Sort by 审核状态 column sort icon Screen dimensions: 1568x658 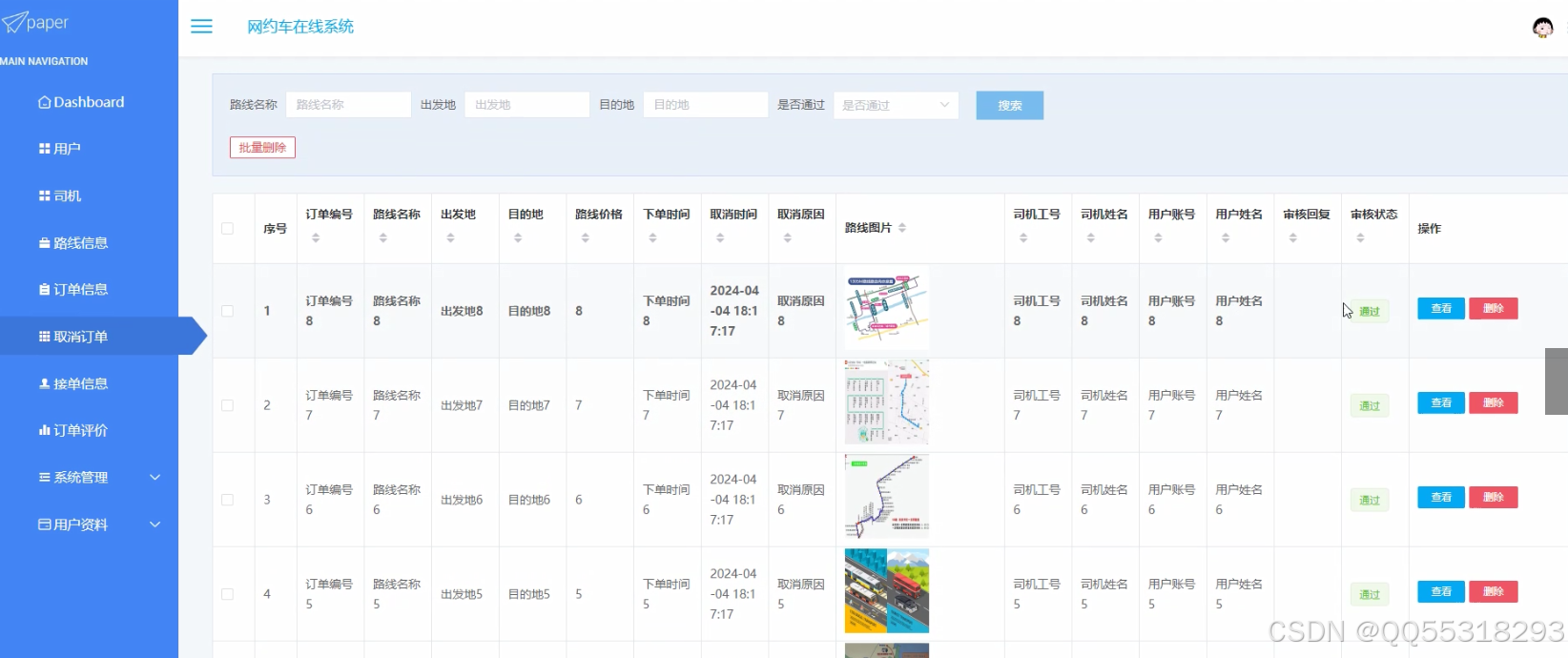pyautogui.click(x=1361, y=238)
